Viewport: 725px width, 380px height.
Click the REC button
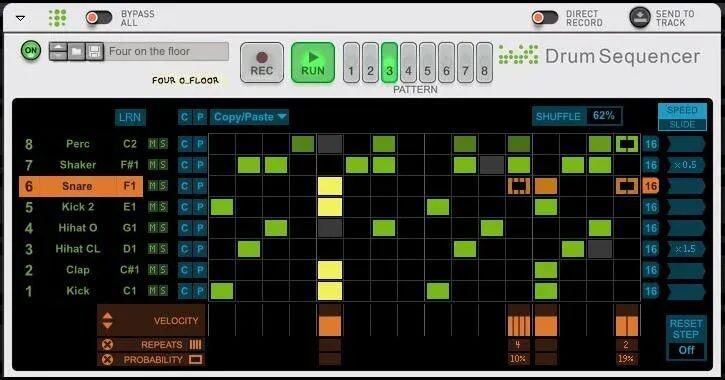coord(262,63)
